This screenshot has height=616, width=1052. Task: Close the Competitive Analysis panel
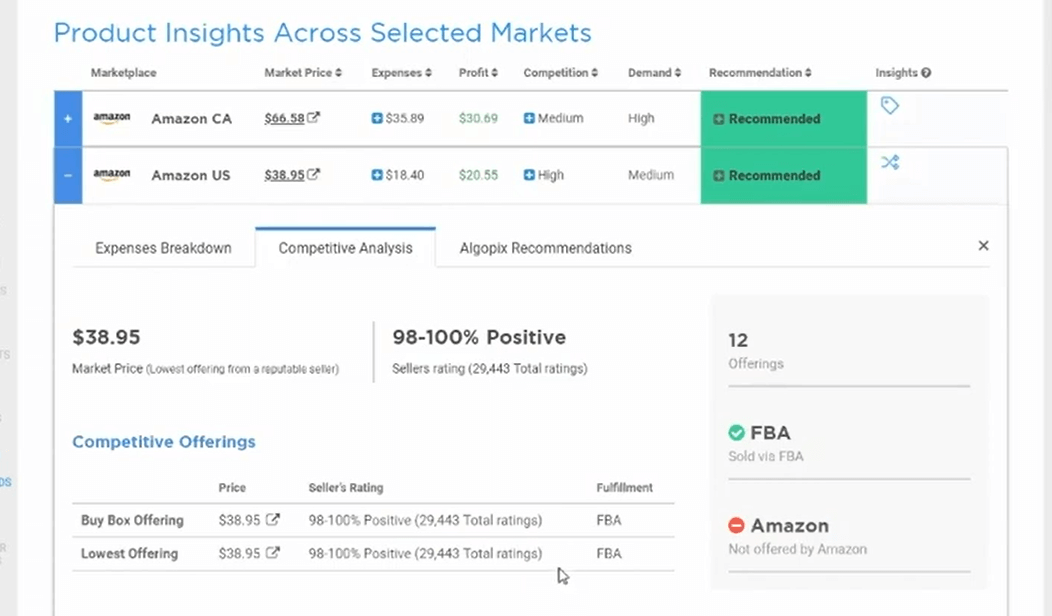click(983, 245)
